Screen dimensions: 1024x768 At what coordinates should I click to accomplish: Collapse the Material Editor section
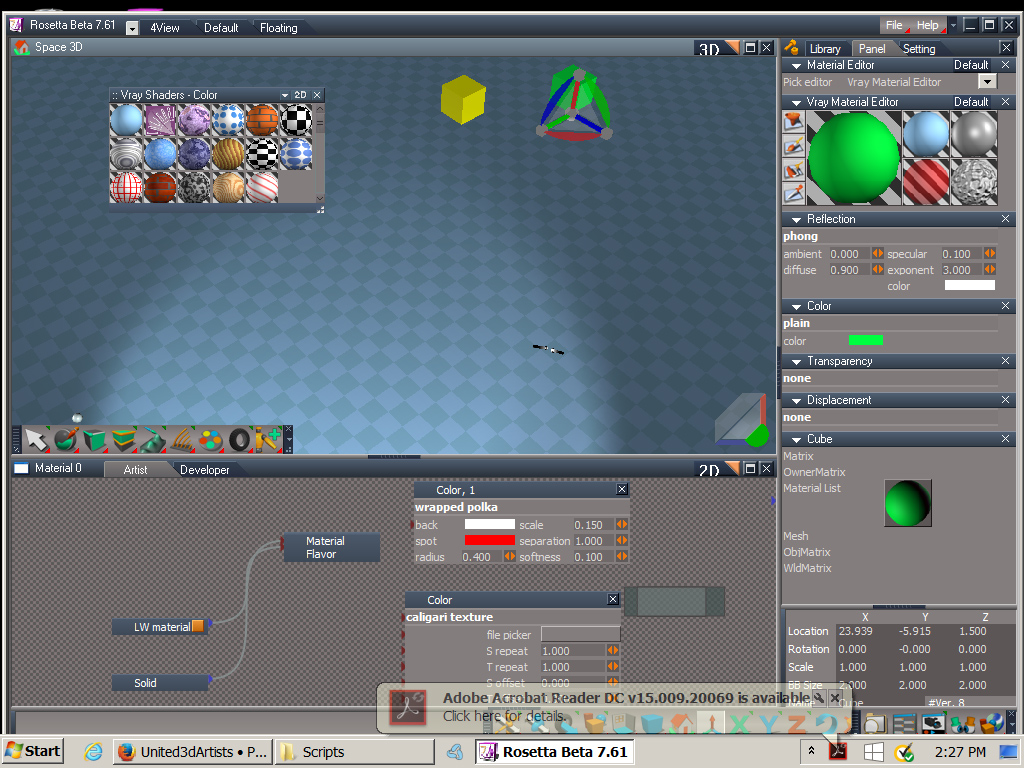(x=796, y=65)
